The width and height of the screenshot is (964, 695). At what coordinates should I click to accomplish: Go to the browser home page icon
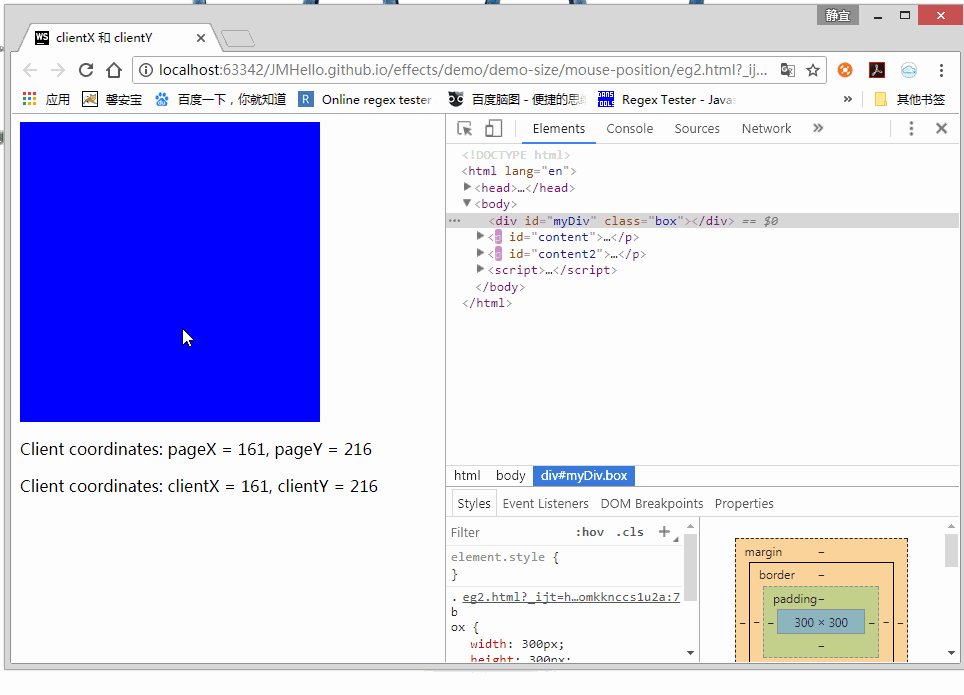pos(114,70)
